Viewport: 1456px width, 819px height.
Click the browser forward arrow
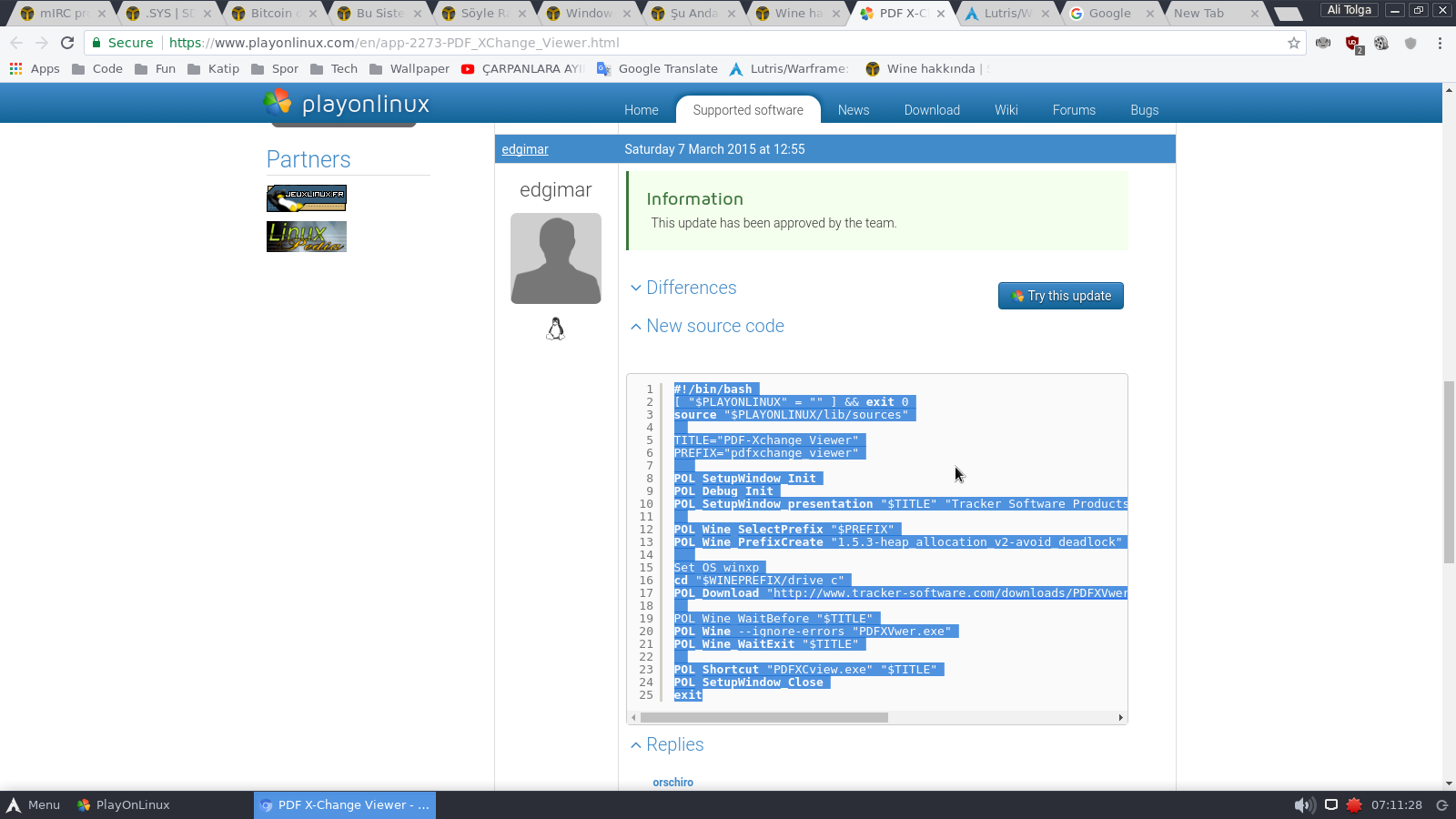(x=42, y=43)
